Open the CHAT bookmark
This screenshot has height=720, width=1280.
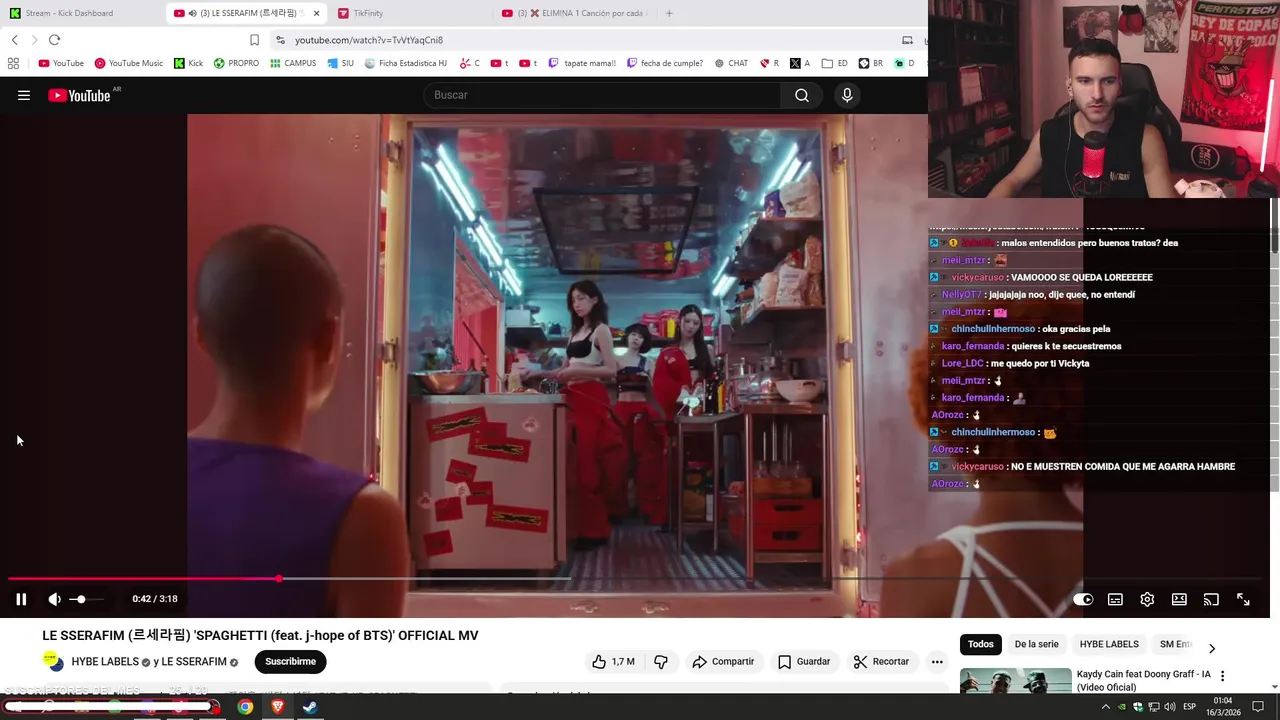pyautogui.click(x=731, y=63)
